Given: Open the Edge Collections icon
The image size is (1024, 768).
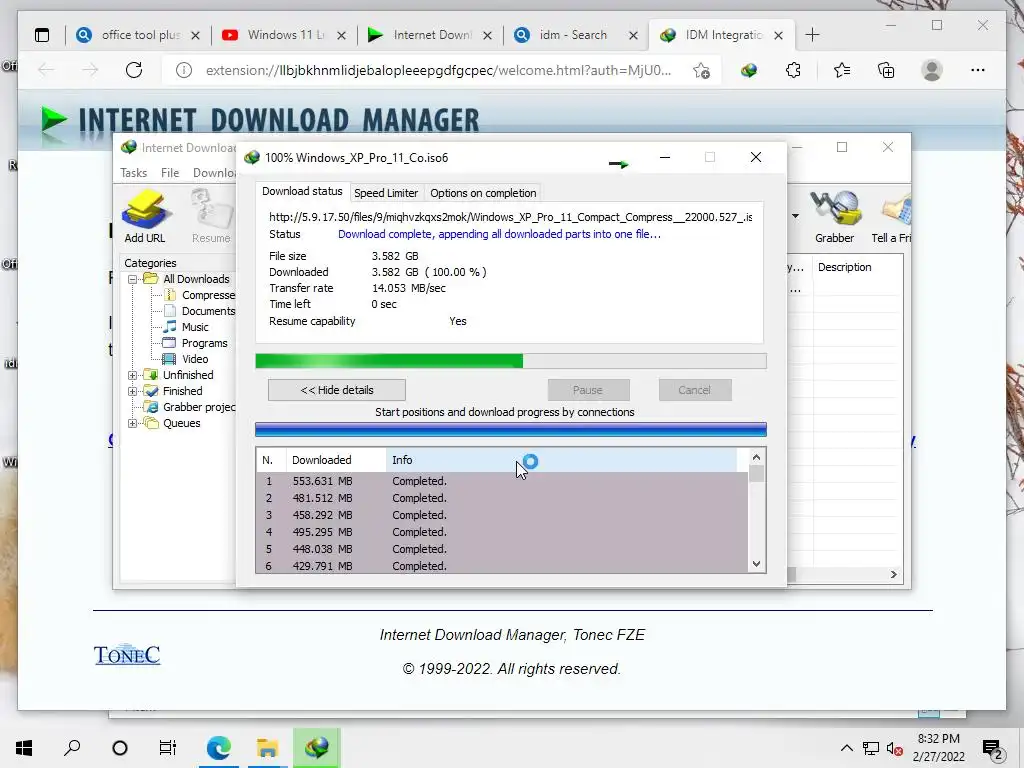Looking at the screenshot, I should tap(886, 71).
